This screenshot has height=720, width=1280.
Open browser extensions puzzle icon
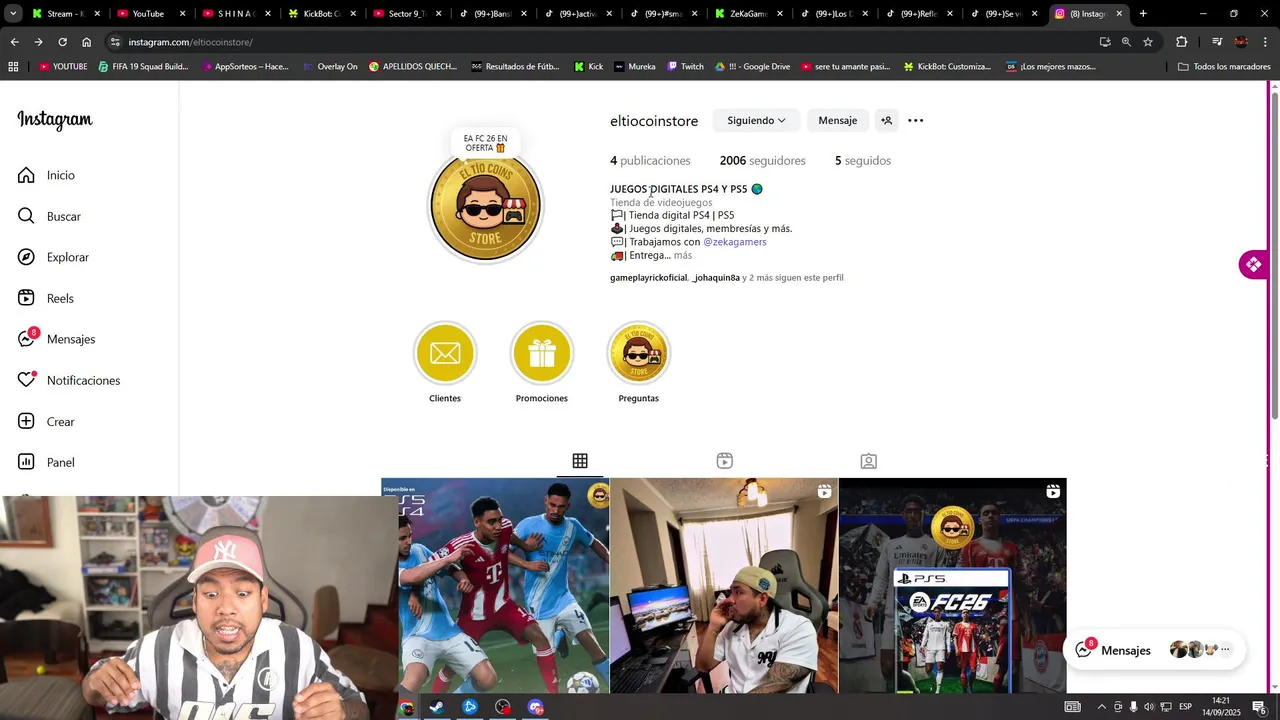1182,42
